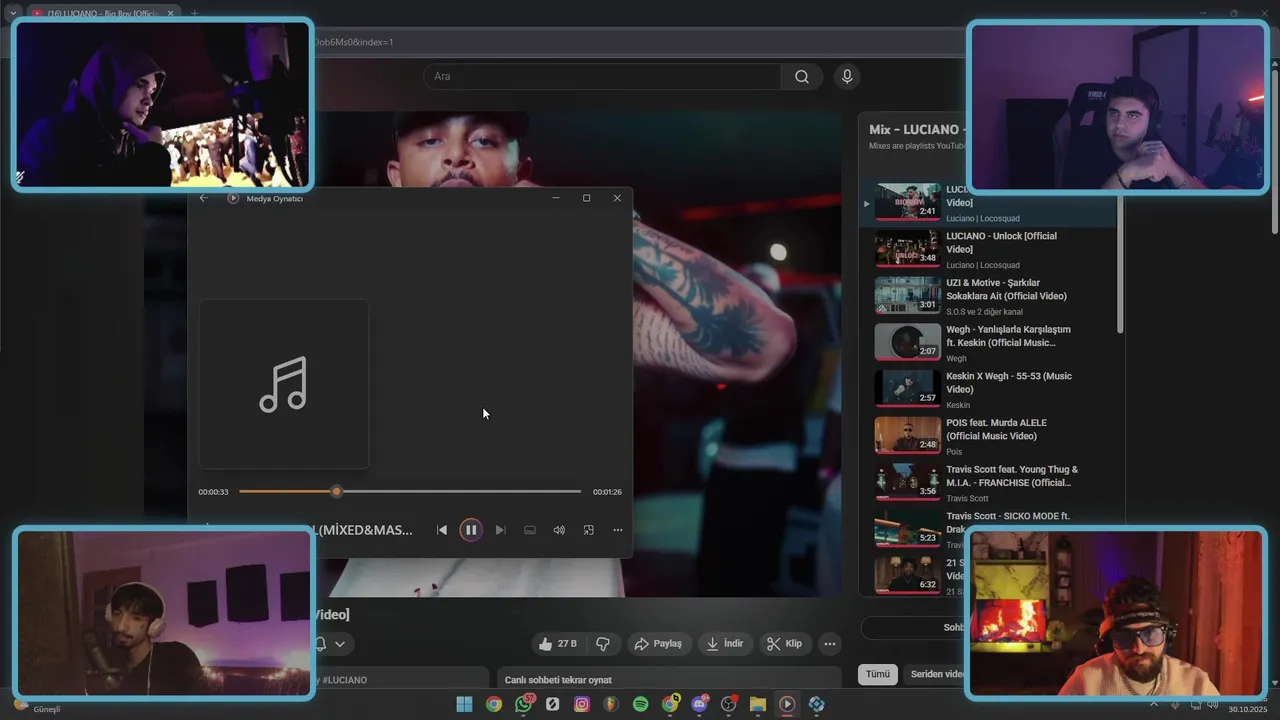Start YouTube voice search with microphone
Image resolution: width=1280 pixels, height=720 pixels.
[847, 76]
